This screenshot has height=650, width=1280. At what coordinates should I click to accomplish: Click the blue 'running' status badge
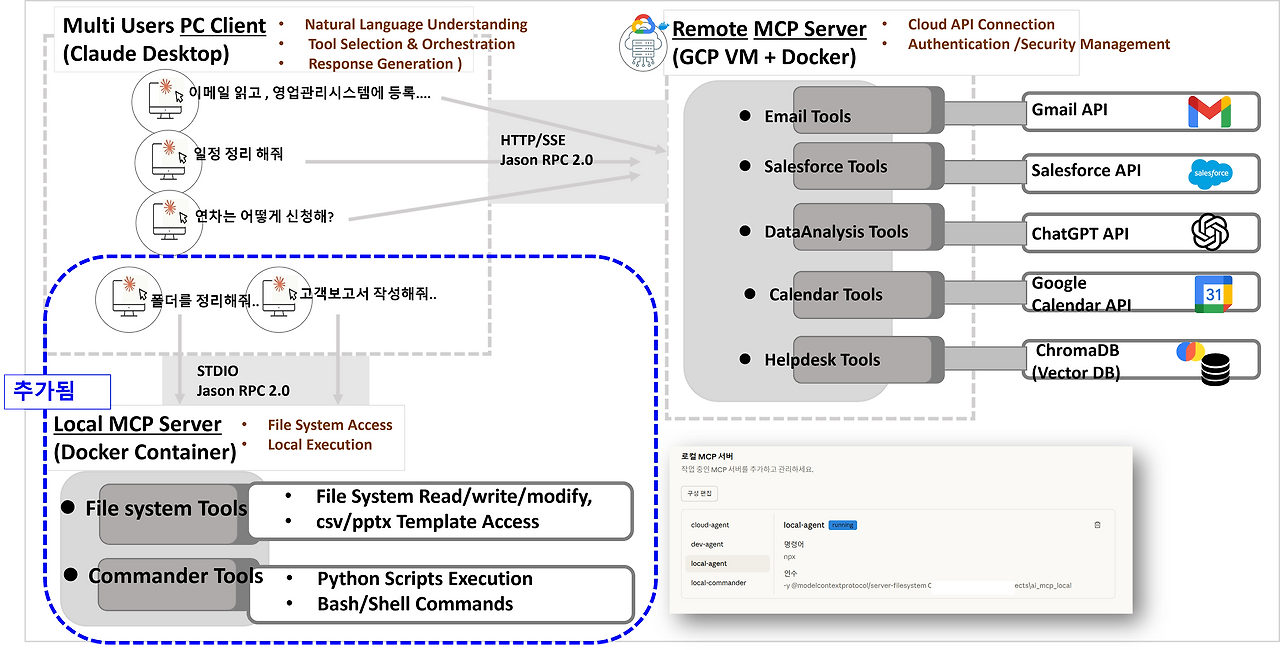pos(843,525)
